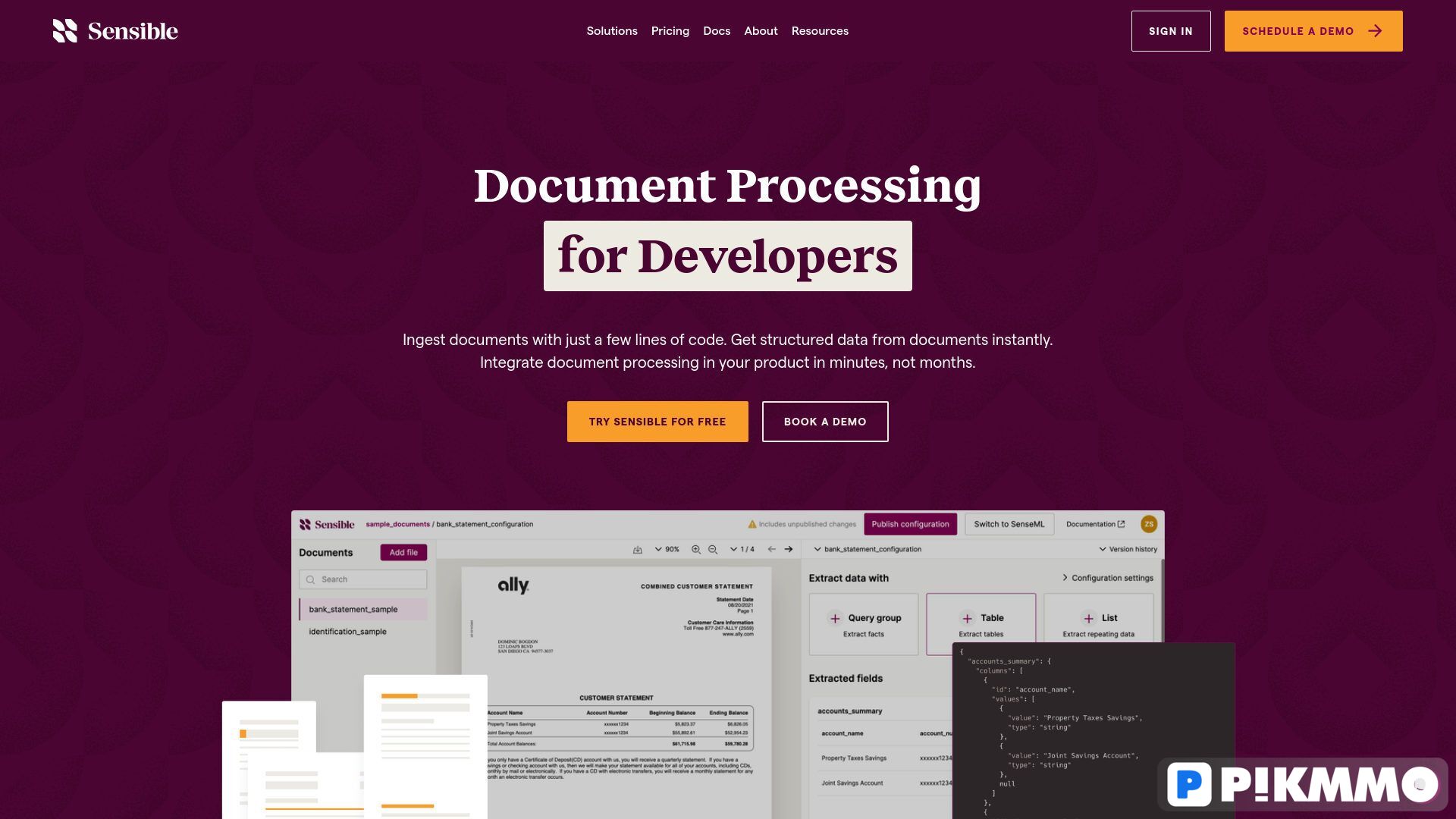Open the 90% zoom dropdown
1456x819 pixels.
667,549
